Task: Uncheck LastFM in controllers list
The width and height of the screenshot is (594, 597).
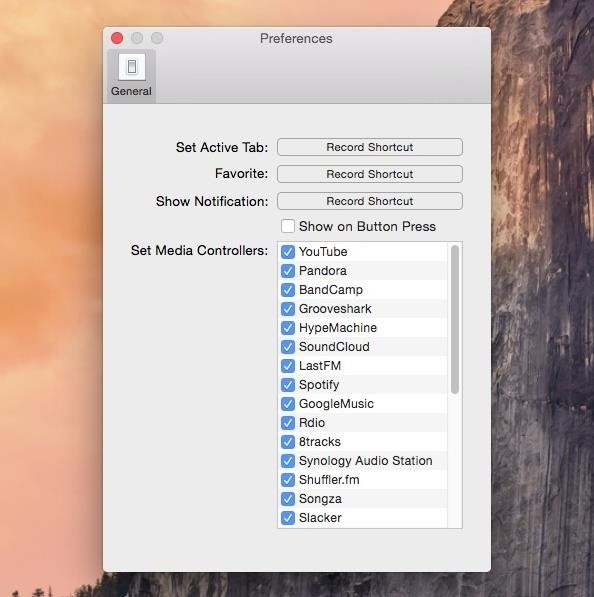Action: [288, 366]
